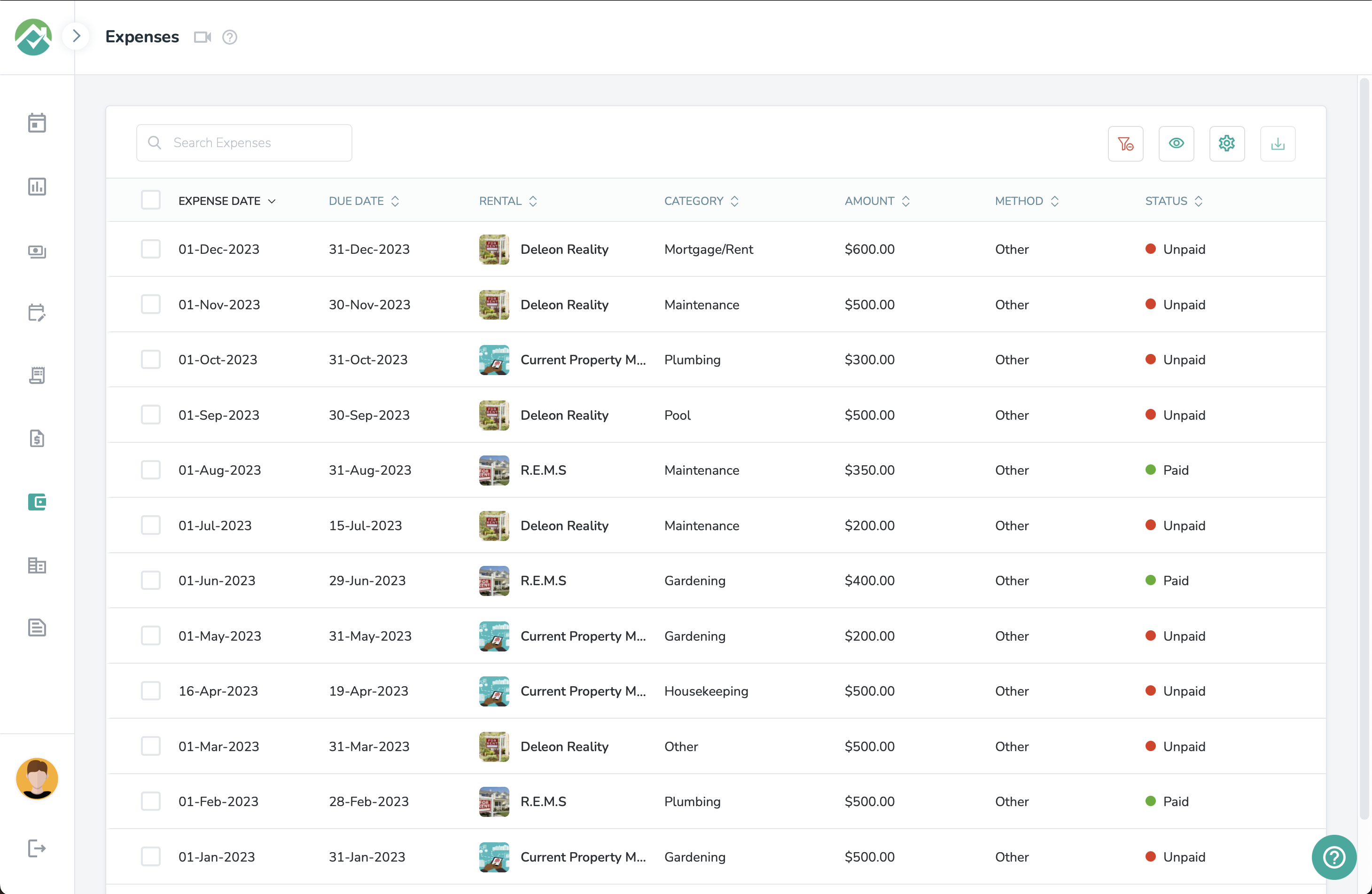Click the logout icon in sidebar
This screenshot has height=894, width=1372.
(37, 848)
